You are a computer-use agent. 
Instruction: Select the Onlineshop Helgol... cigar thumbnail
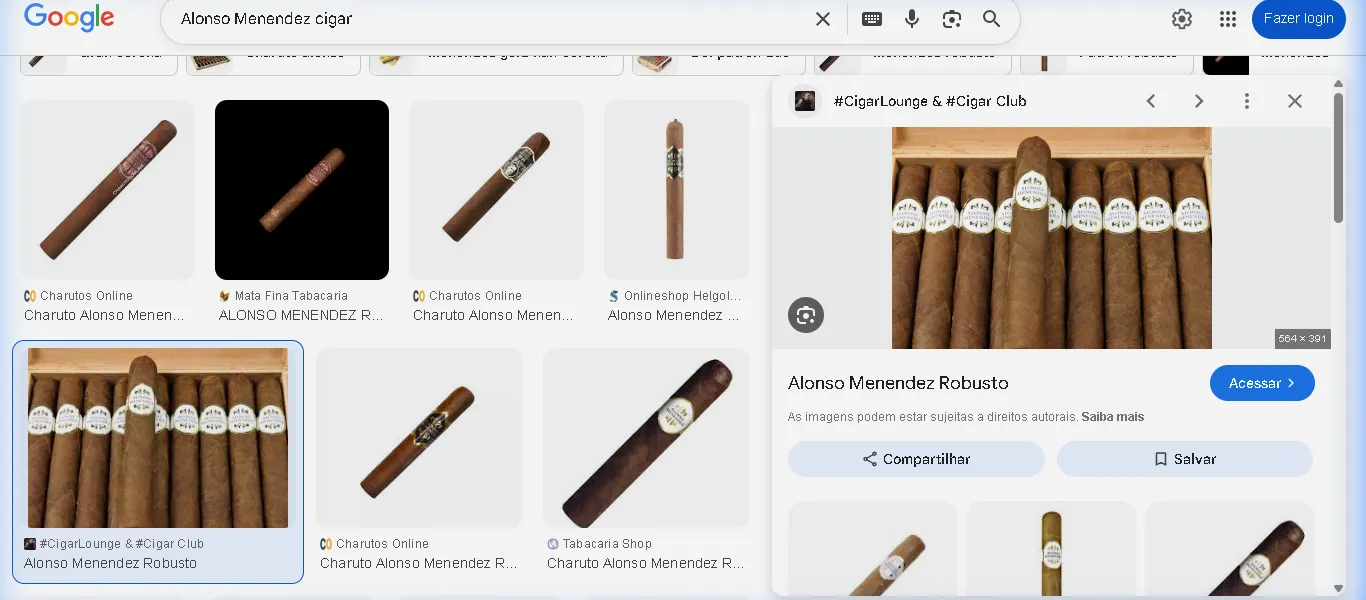(x=677, y=190)
